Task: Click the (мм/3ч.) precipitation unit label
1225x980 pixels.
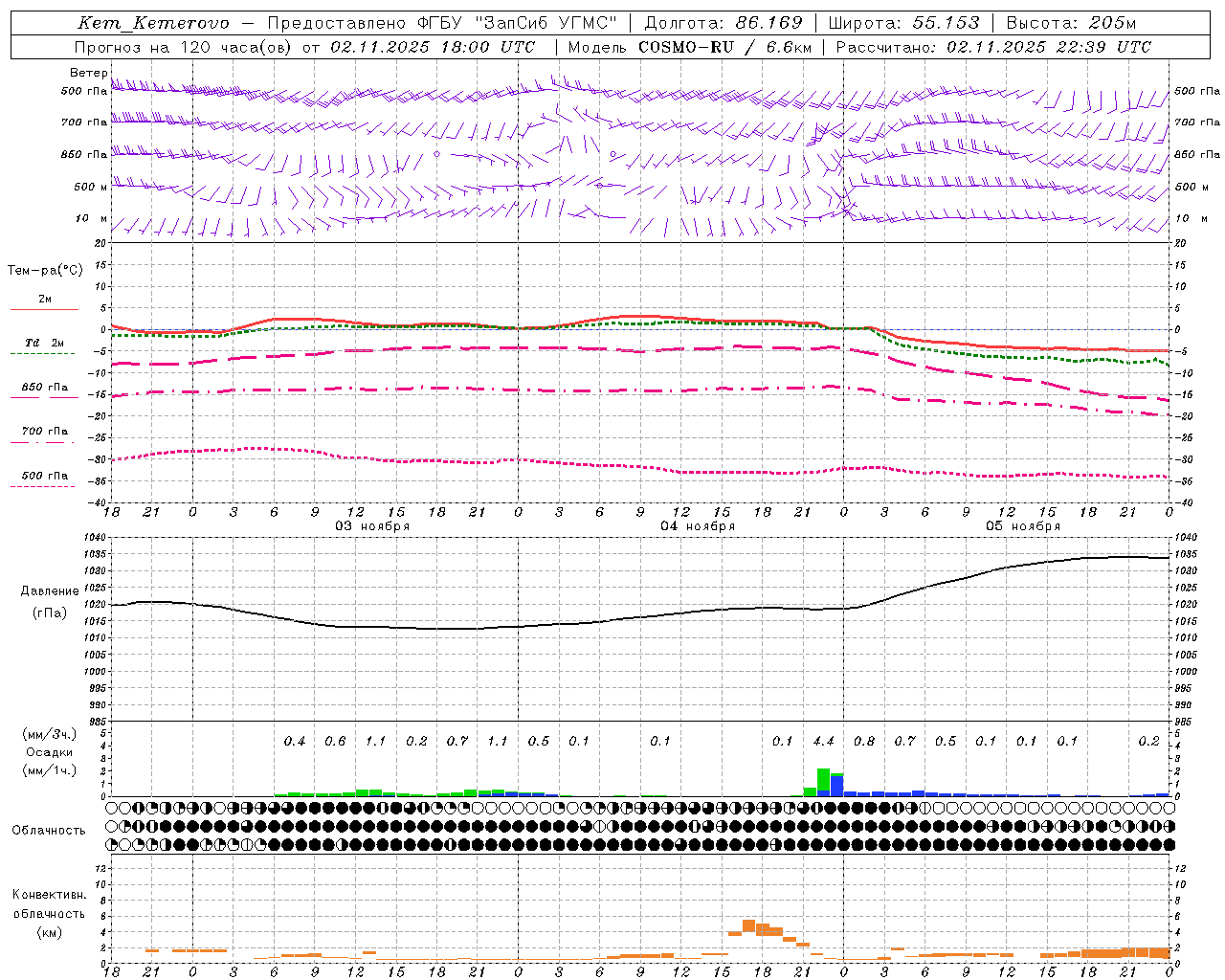Action: 49,734
